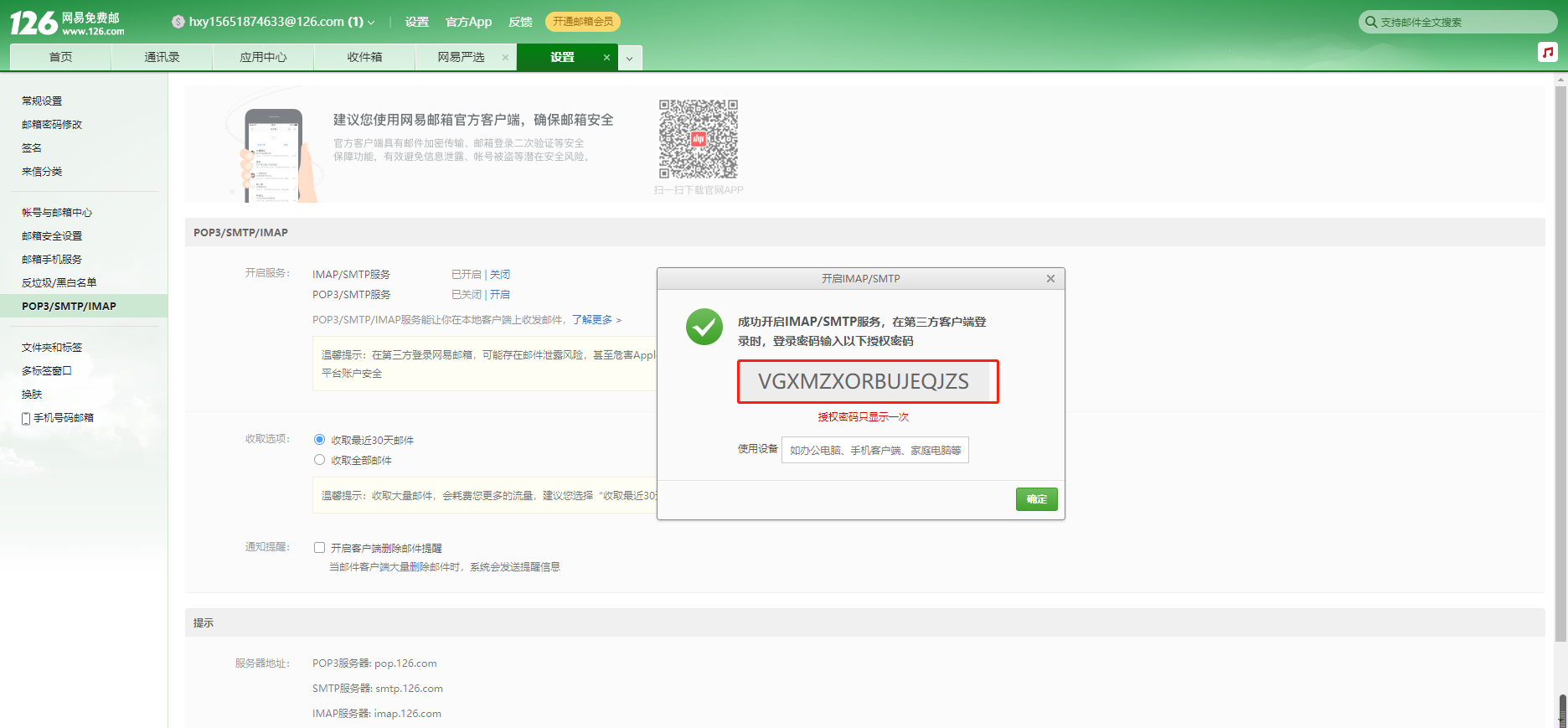
Task: Click the QR code for official app
Action: tap(699, 139)
